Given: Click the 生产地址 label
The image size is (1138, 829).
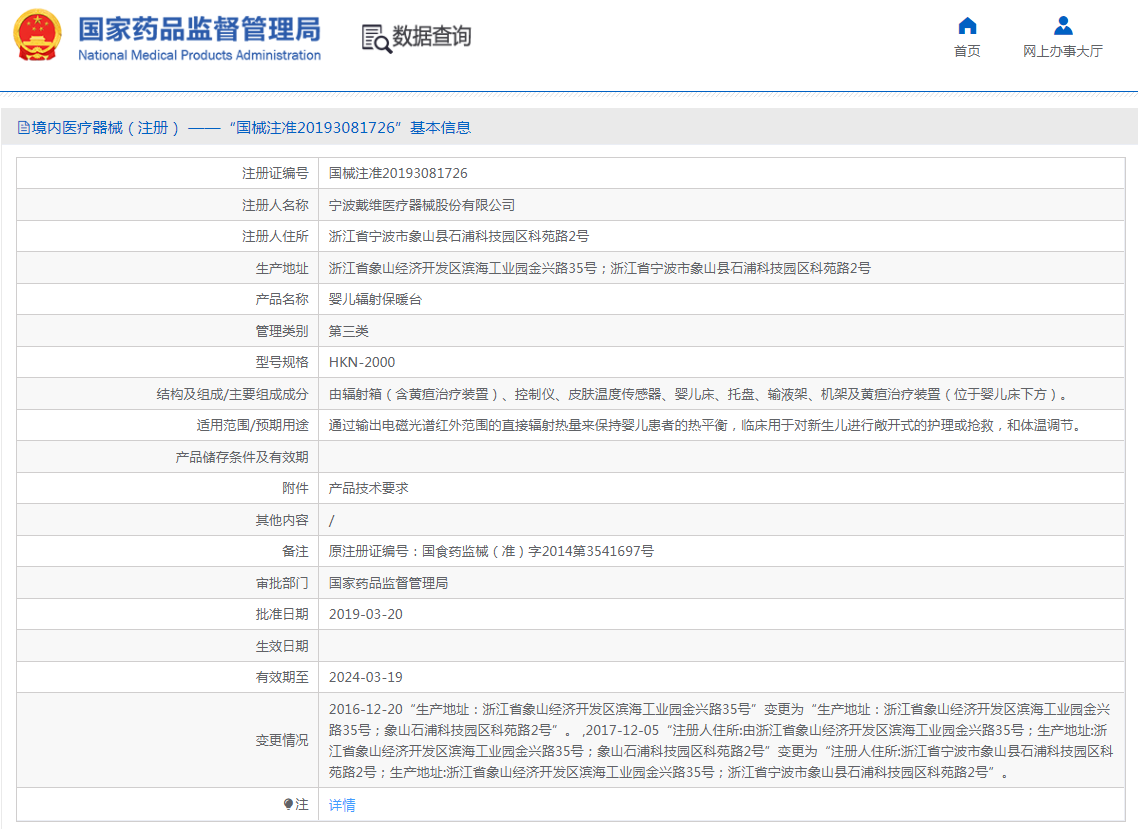Looking at the screenshot, I should (x=282, y=269).
